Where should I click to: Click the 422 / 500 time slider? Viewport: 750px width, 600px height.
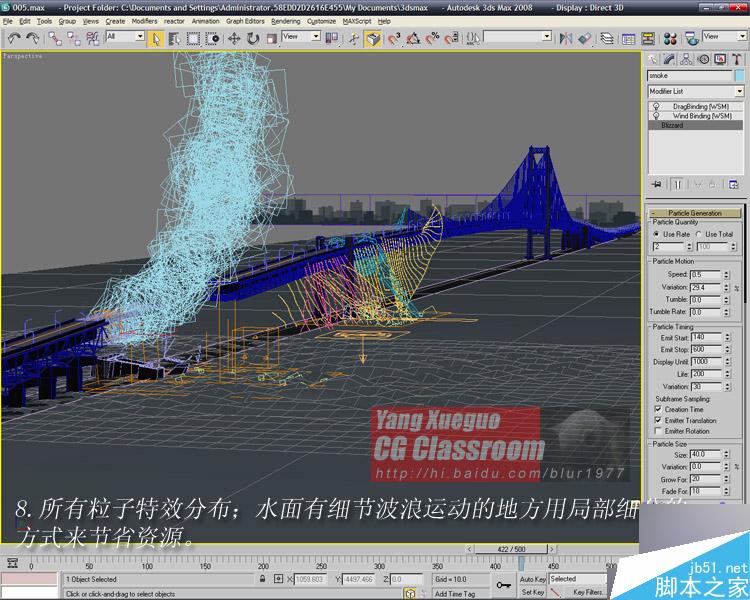coord(511,549)
